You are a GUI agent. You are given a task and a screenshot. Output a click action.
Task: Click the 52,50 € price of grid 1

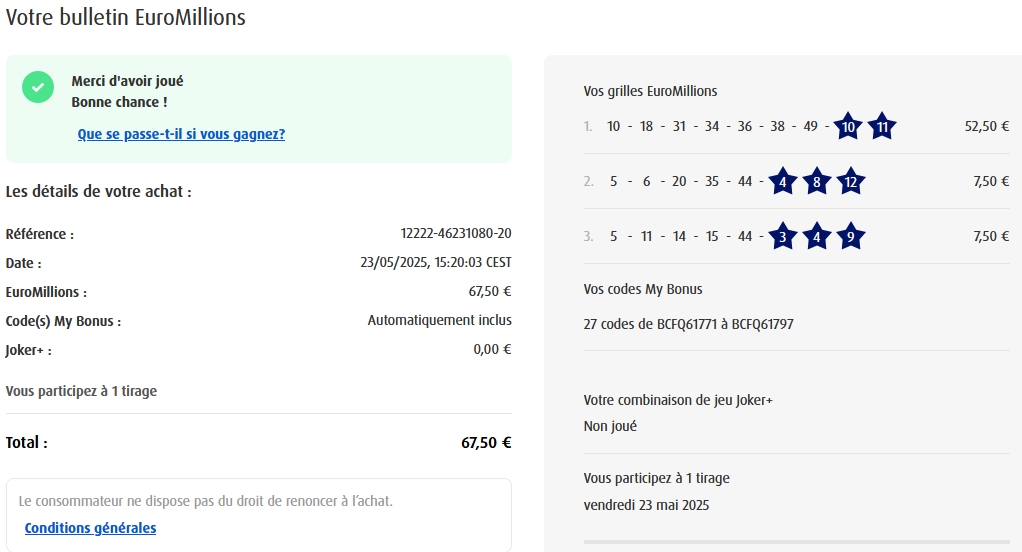click(x=986, y=127)
